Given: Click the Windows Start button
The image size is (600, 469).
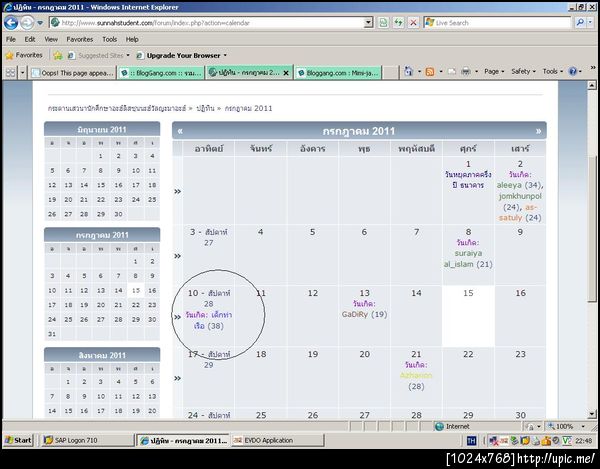Looking at the screenshot, I should pos(18,440).
